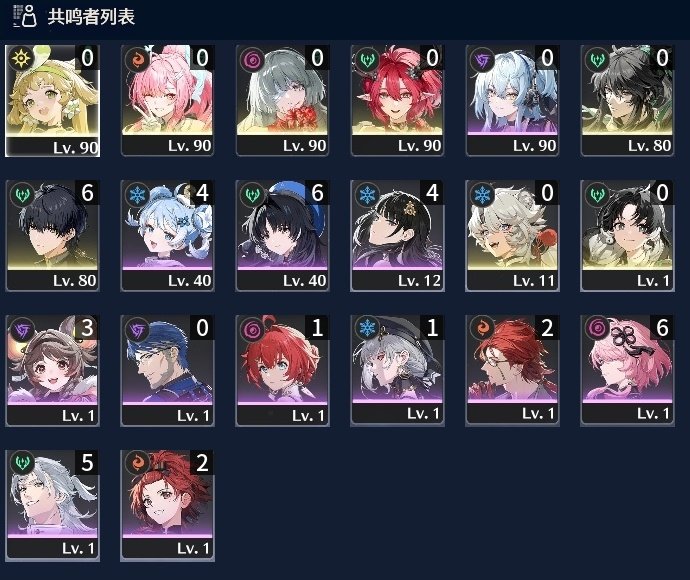Select the dark-haired Lv. 80 card with 0 sequence

click(x=628, y=100)
